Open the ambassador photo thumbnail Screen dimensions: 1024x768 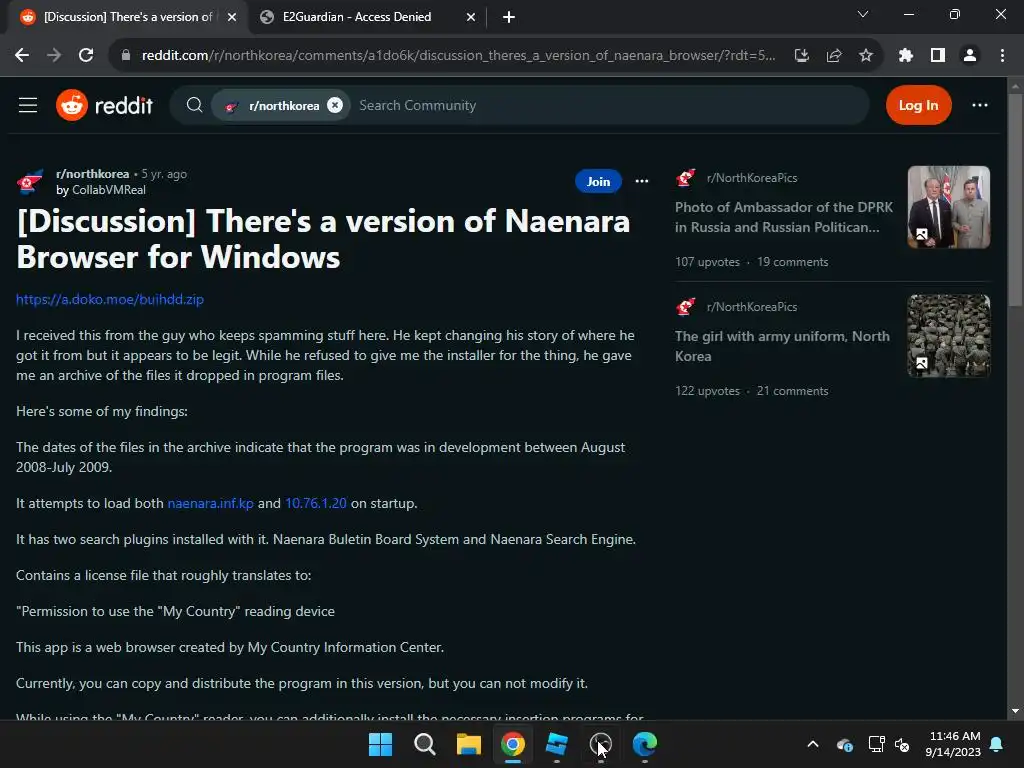click(949, 207)
